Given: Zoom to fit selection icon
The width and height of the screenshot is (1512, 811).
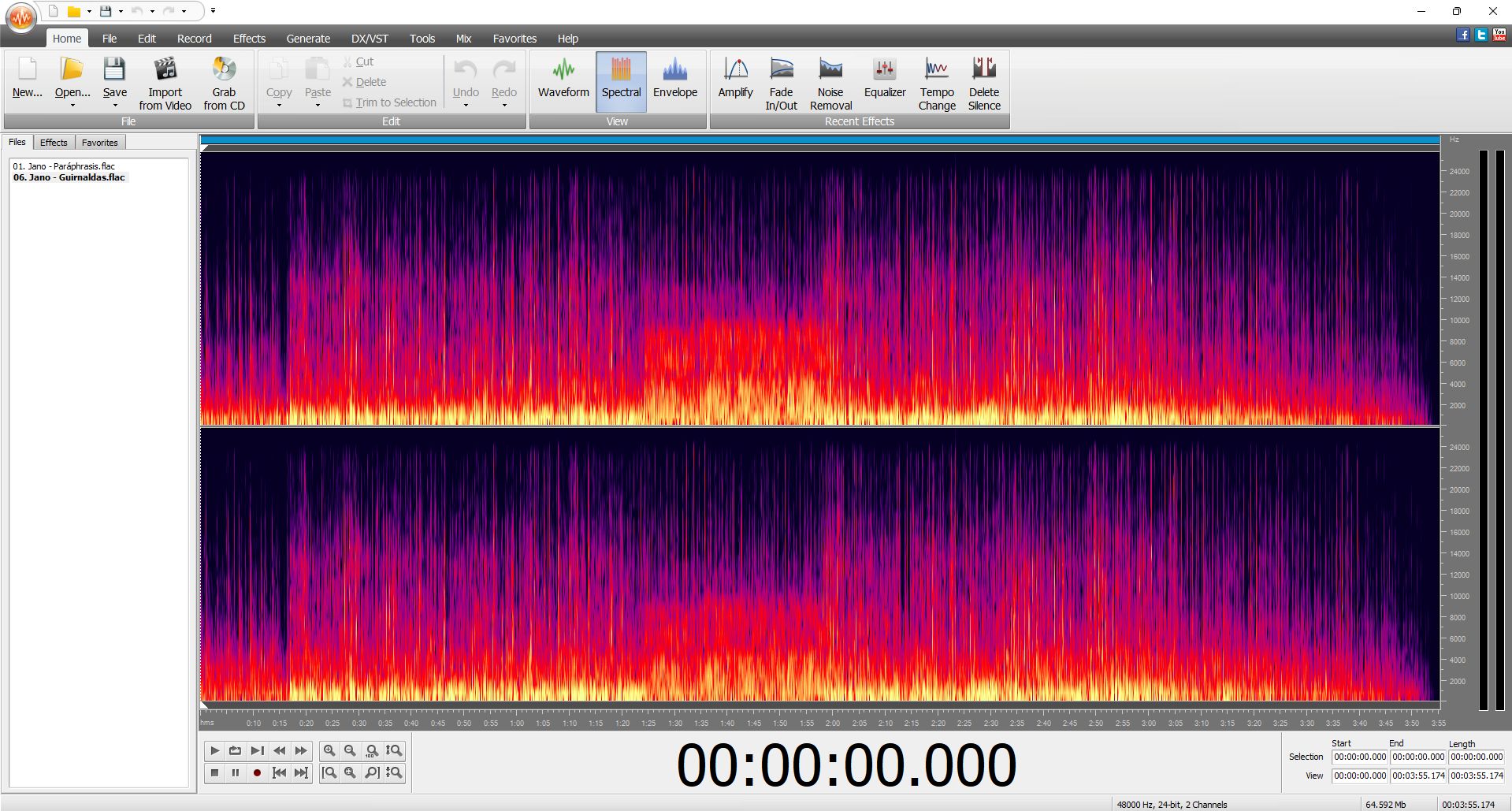Looking at the screenshot, I should (x=350, y=772).
